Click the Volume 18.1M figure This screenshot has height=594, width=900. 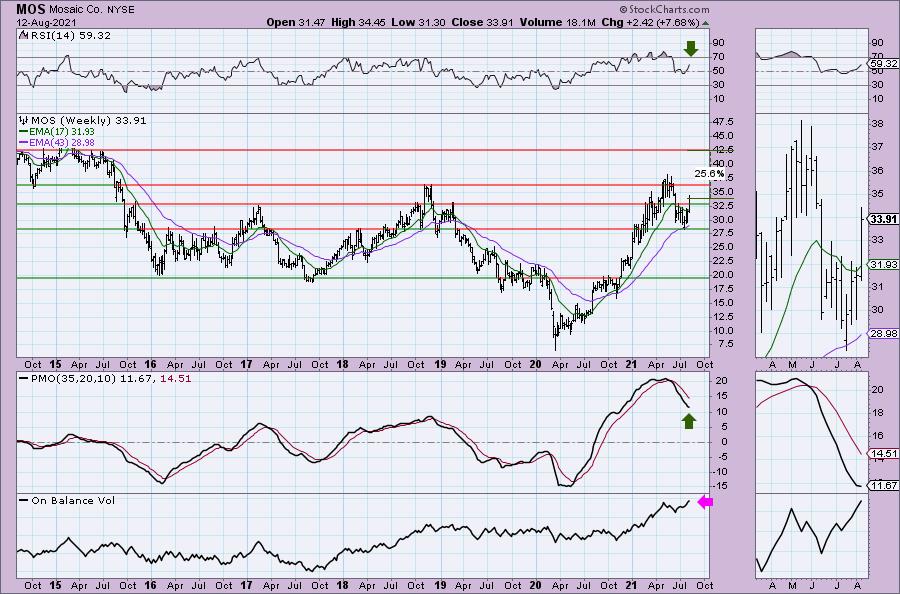pos(558,22)
